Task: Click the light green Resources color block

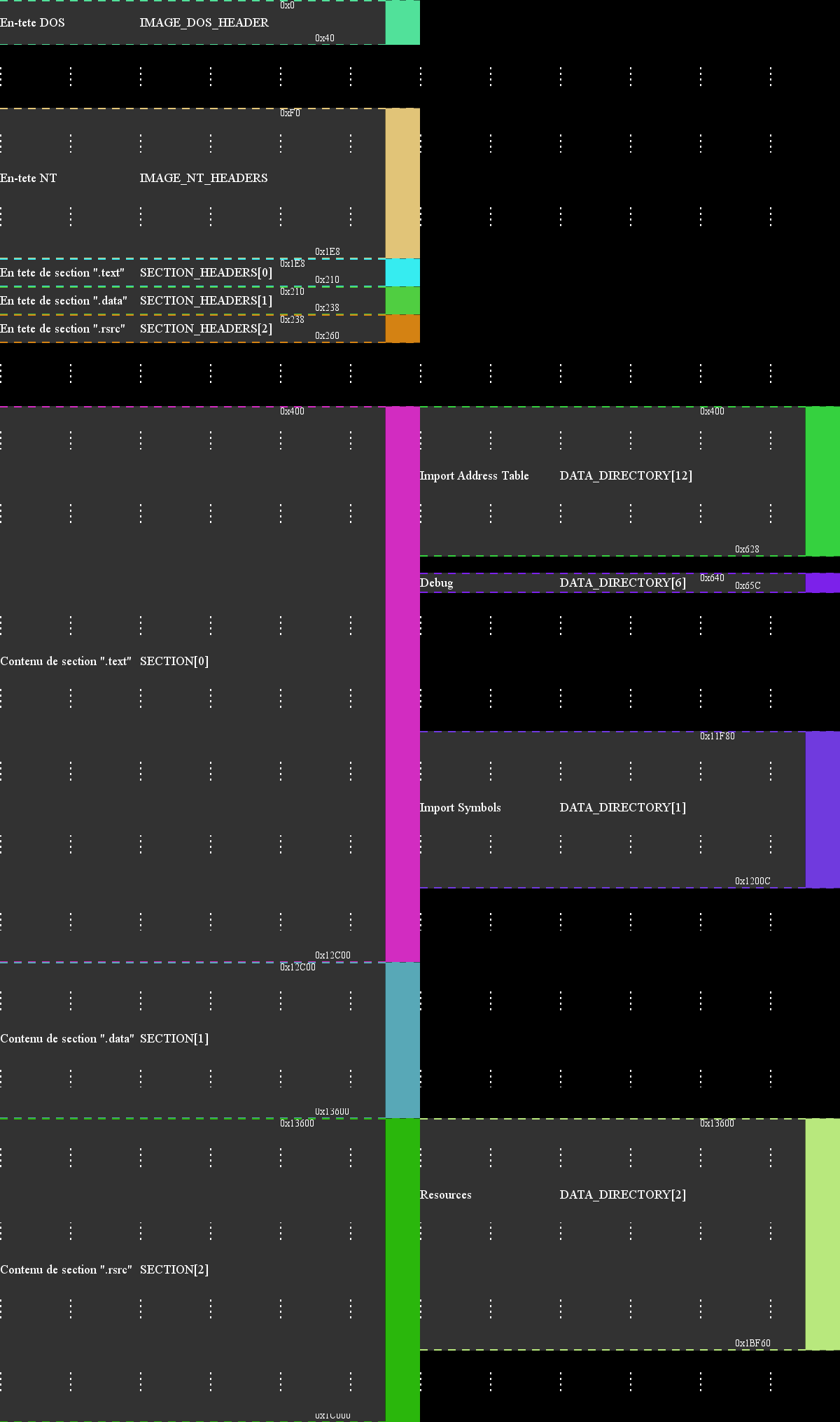Action: click(822, 1234)
